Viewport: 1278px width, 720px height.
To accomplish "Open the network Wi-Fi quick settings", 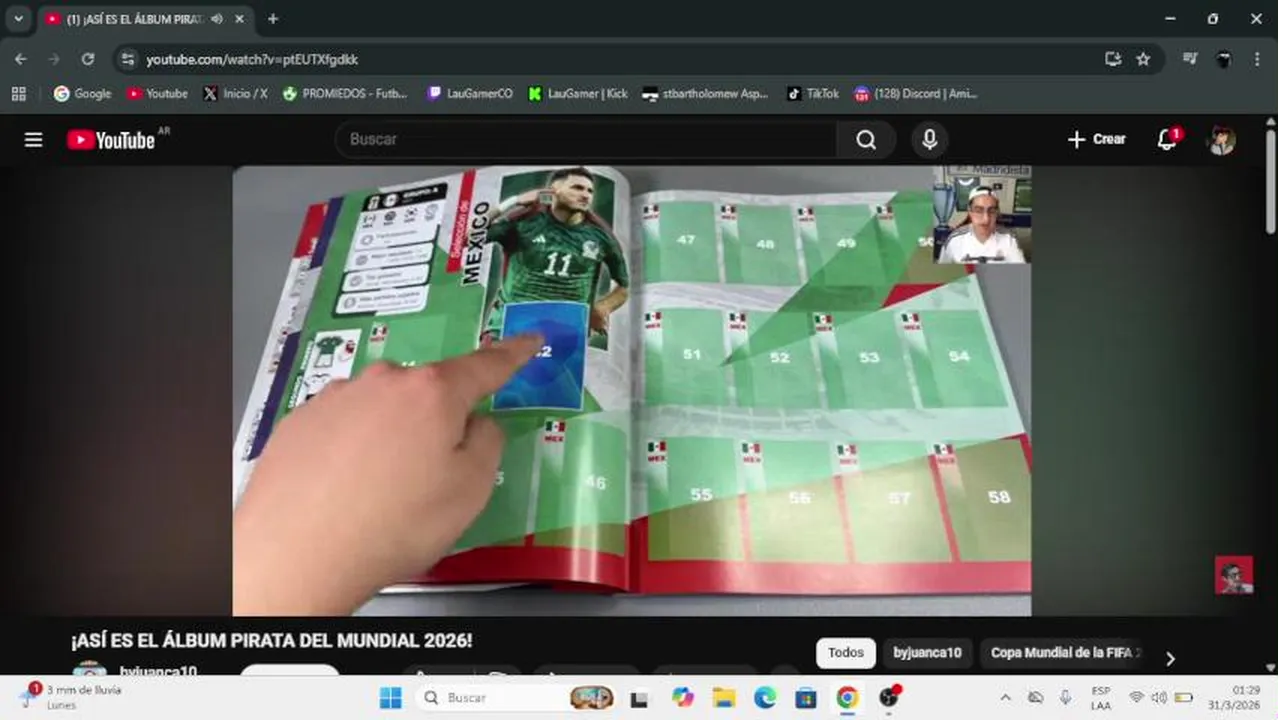I will [1136, 697].
